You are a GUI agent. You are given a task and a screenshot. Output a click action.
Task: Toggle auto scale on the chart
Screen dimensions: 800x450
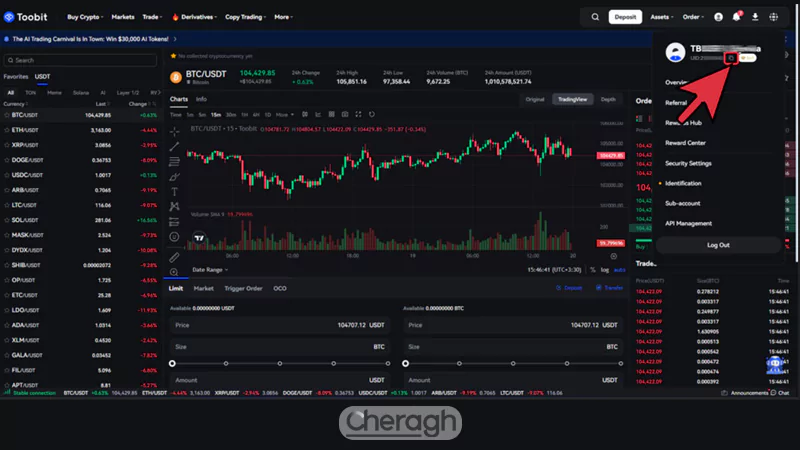point(619,270)
